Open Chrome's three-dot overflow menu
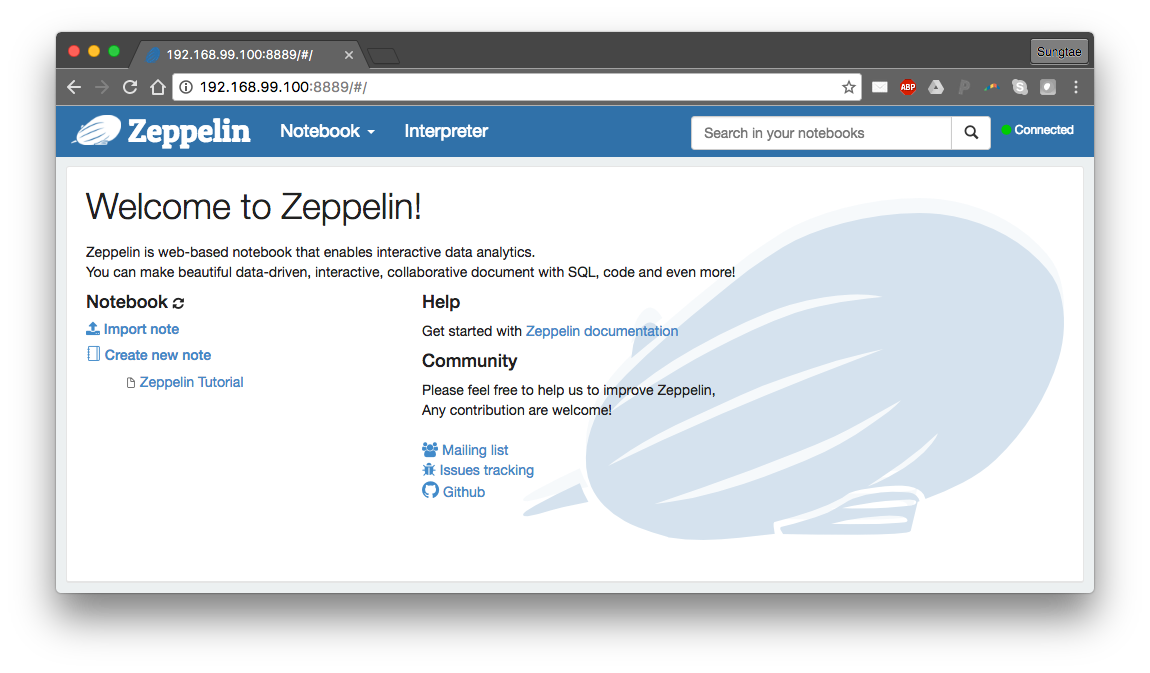Screen dimensions: 1150x673 pos(1075,87)
